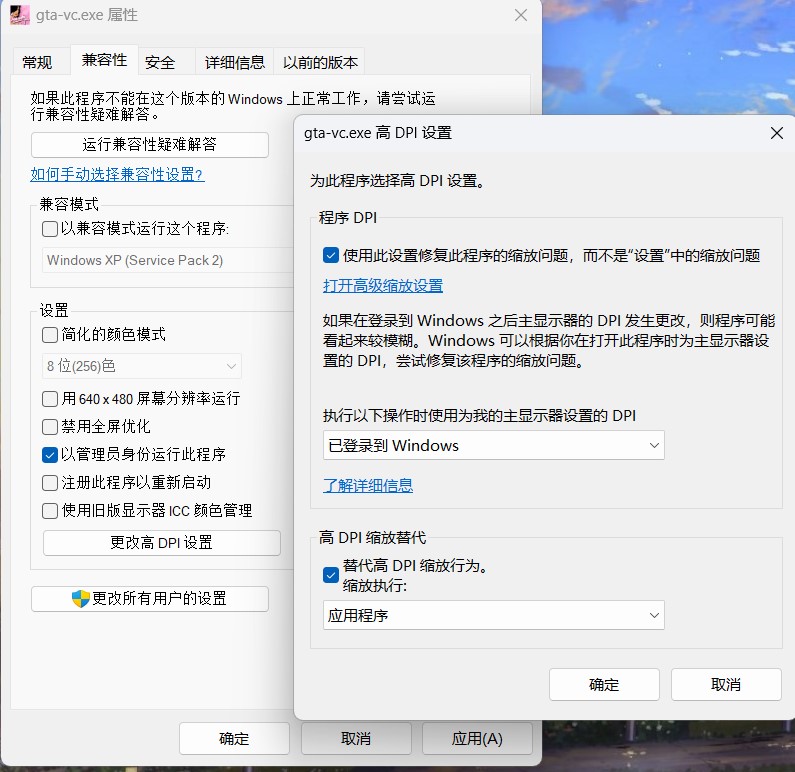Confirm DPI dialog with 确定
This screenshot has width=795, height=772.
click(x=604, y=685)
